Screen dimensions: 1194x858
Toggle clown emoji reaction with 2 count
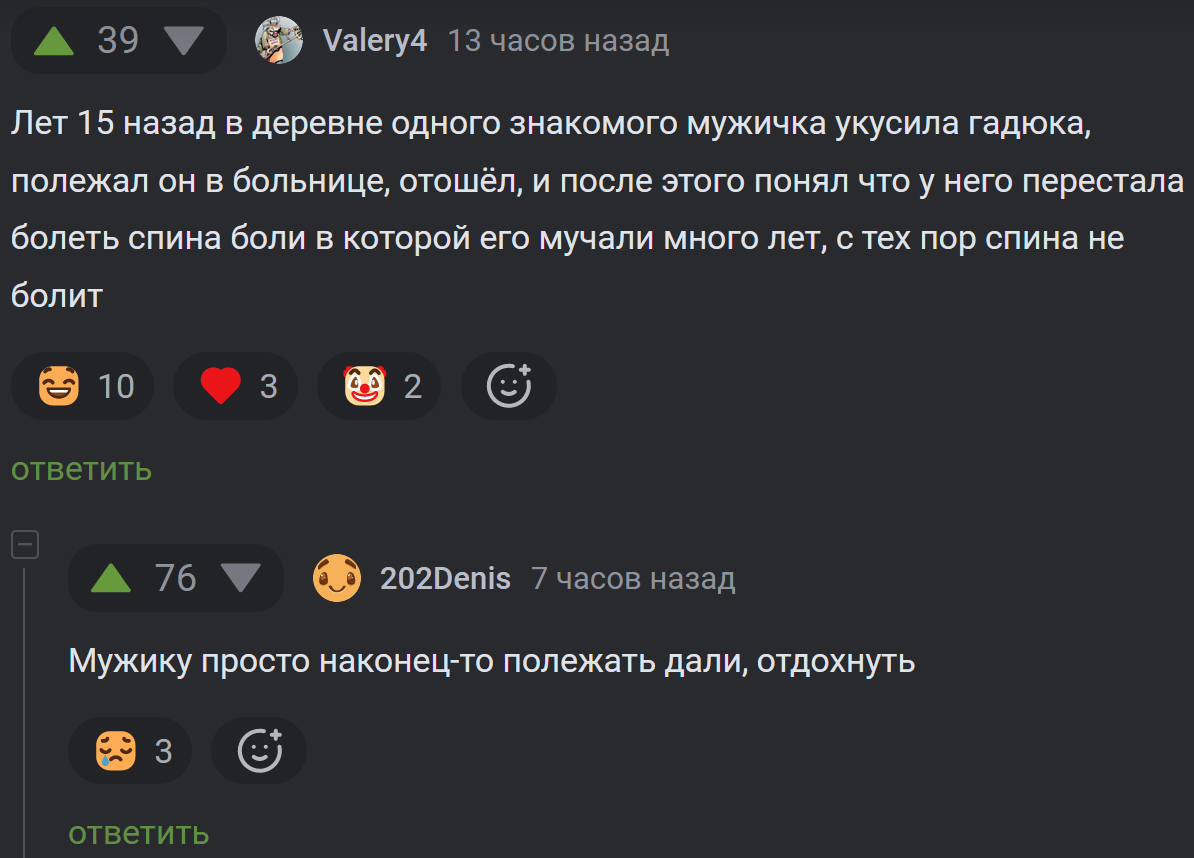[x=379, y=386]
